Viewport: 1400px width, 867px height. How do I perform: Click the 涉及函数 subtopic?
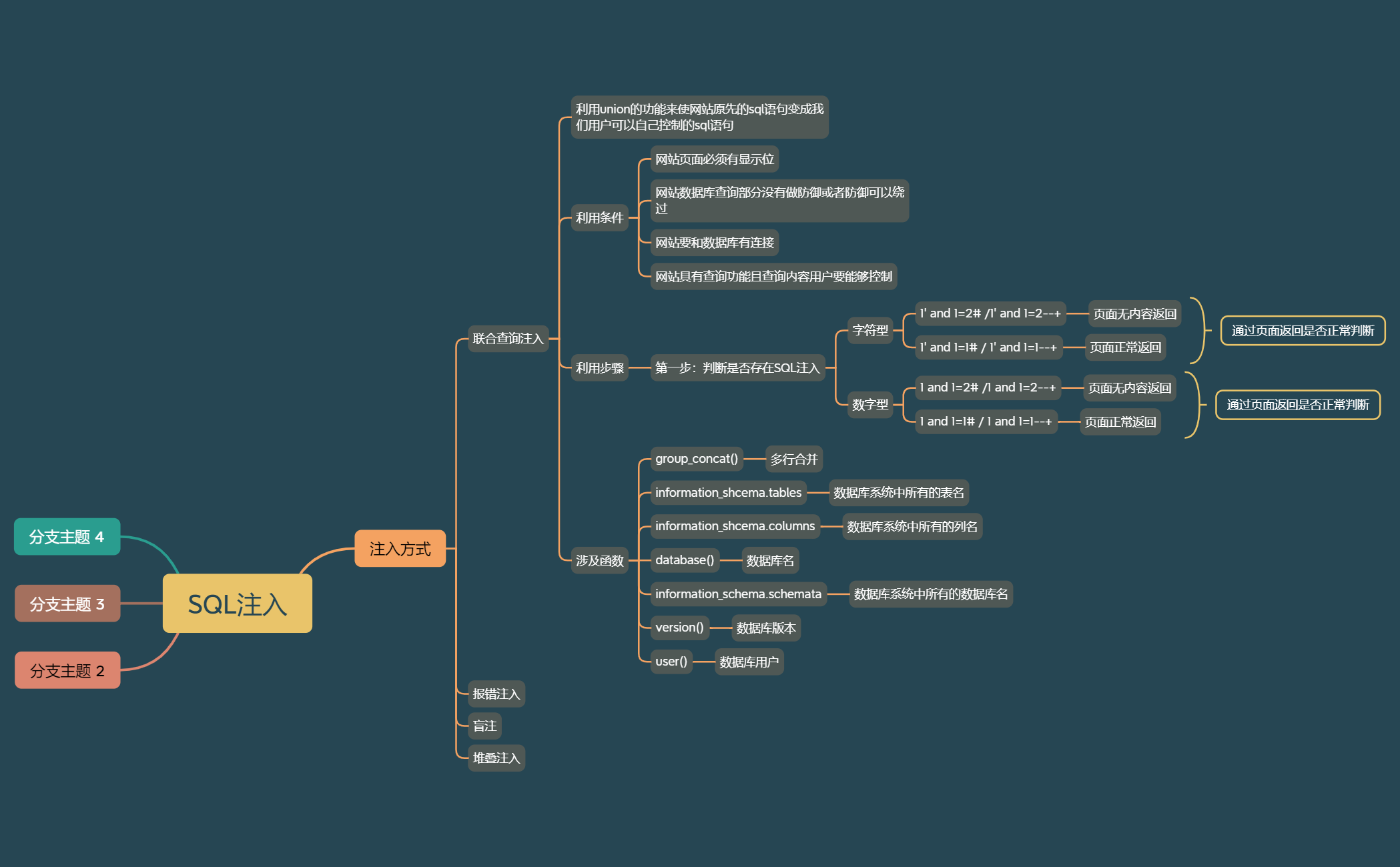(599, 561)
